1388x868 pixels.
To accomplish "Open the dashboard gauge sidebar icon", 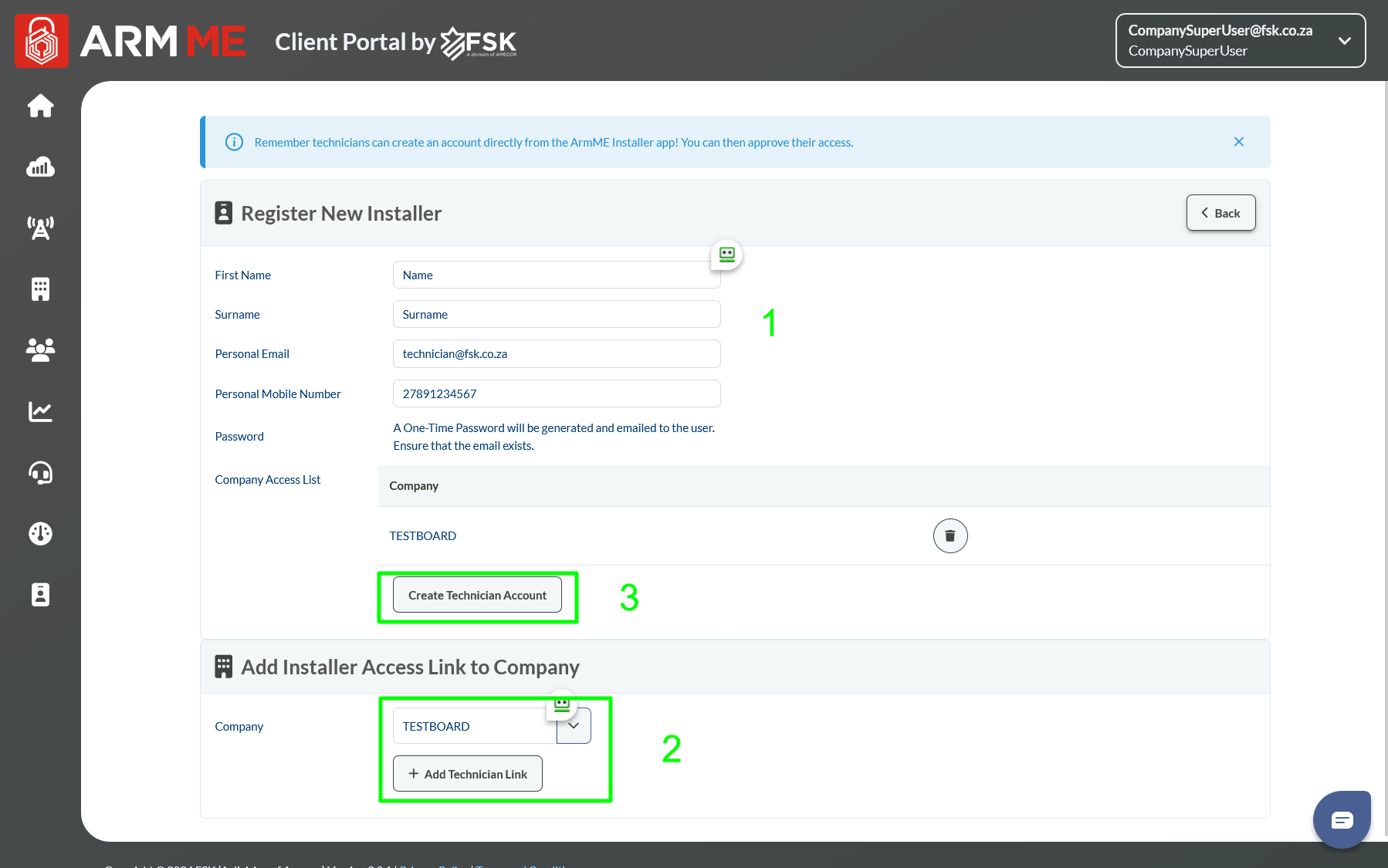I will pos(40,533).
